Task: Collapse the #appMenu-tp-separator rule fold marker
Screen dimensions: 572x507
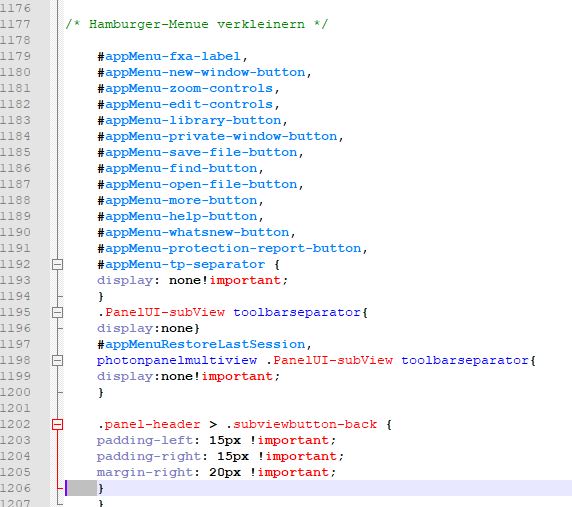Action: (57, 264)
